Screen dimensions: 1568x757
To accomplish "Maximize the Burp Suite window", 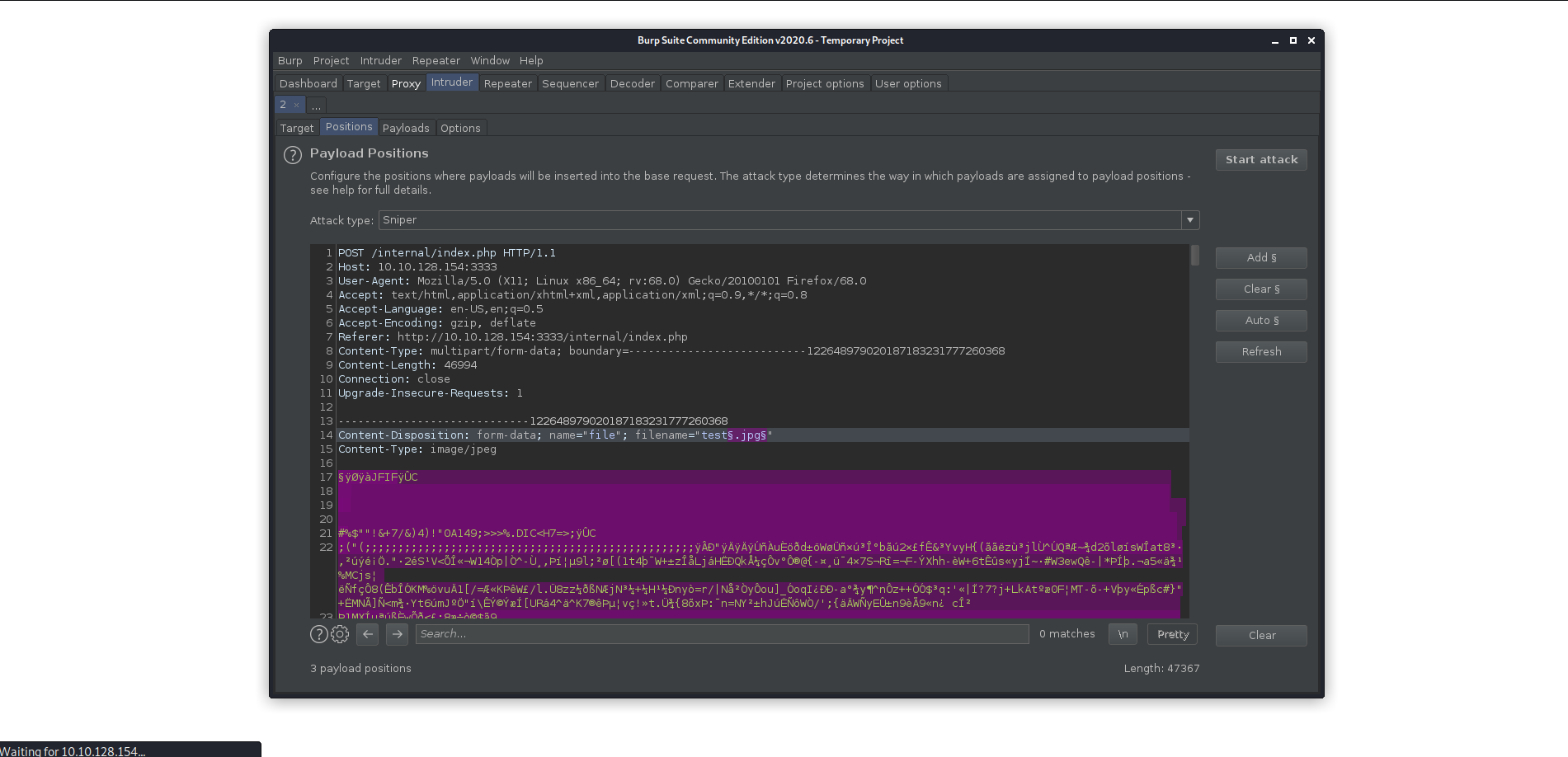I will tap(1293, 40).
